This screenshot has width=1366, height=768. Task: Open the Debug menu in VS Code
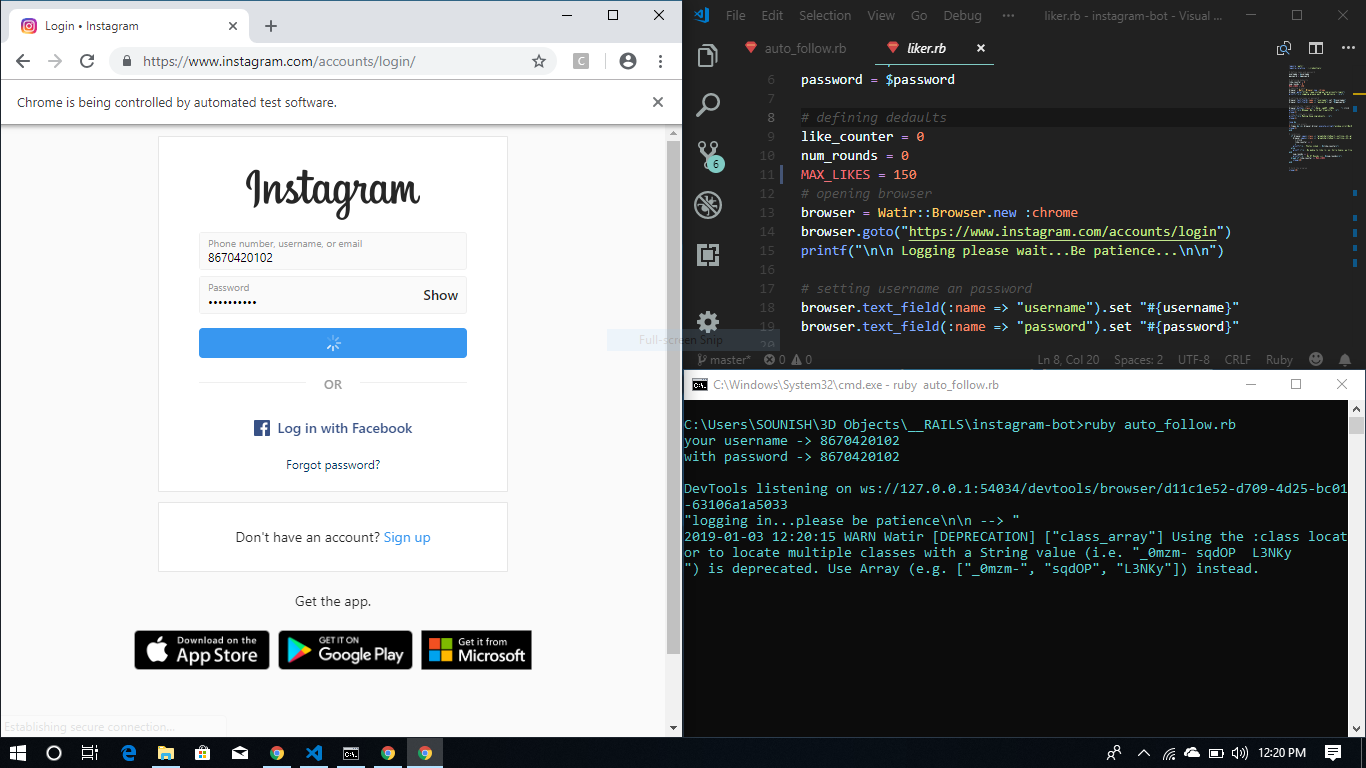point(962,15)
